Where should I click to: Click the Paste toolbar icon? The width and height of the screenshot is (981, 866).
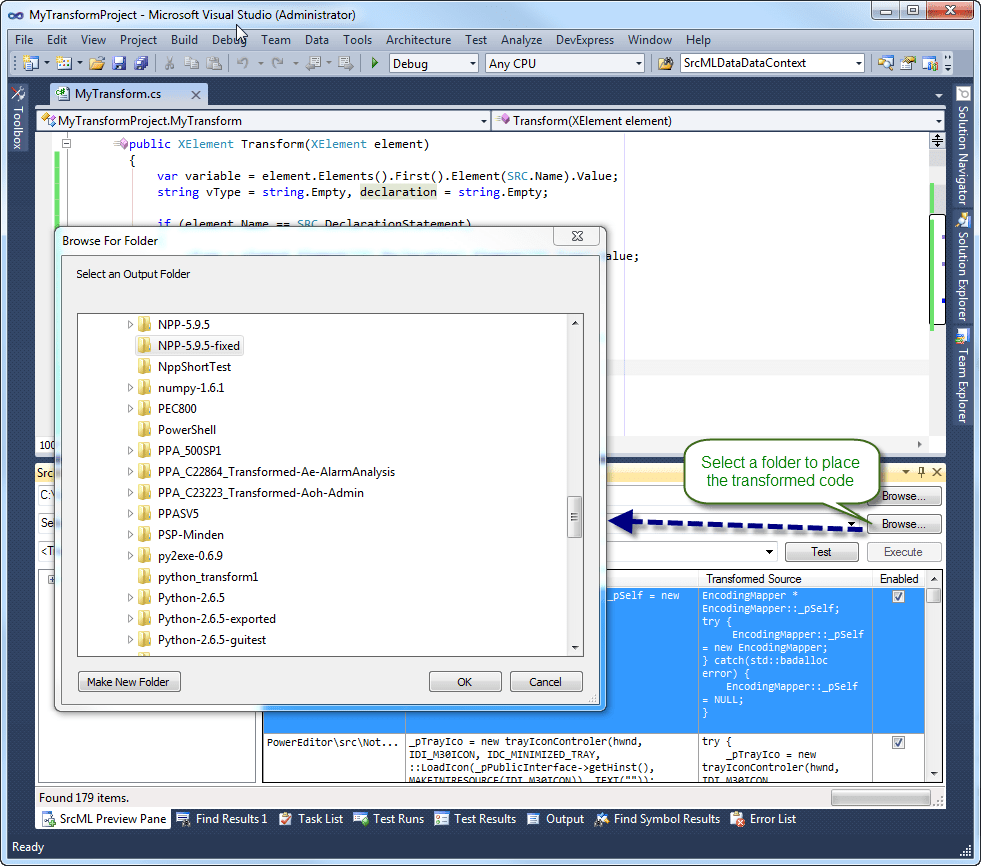pos(214,63)
